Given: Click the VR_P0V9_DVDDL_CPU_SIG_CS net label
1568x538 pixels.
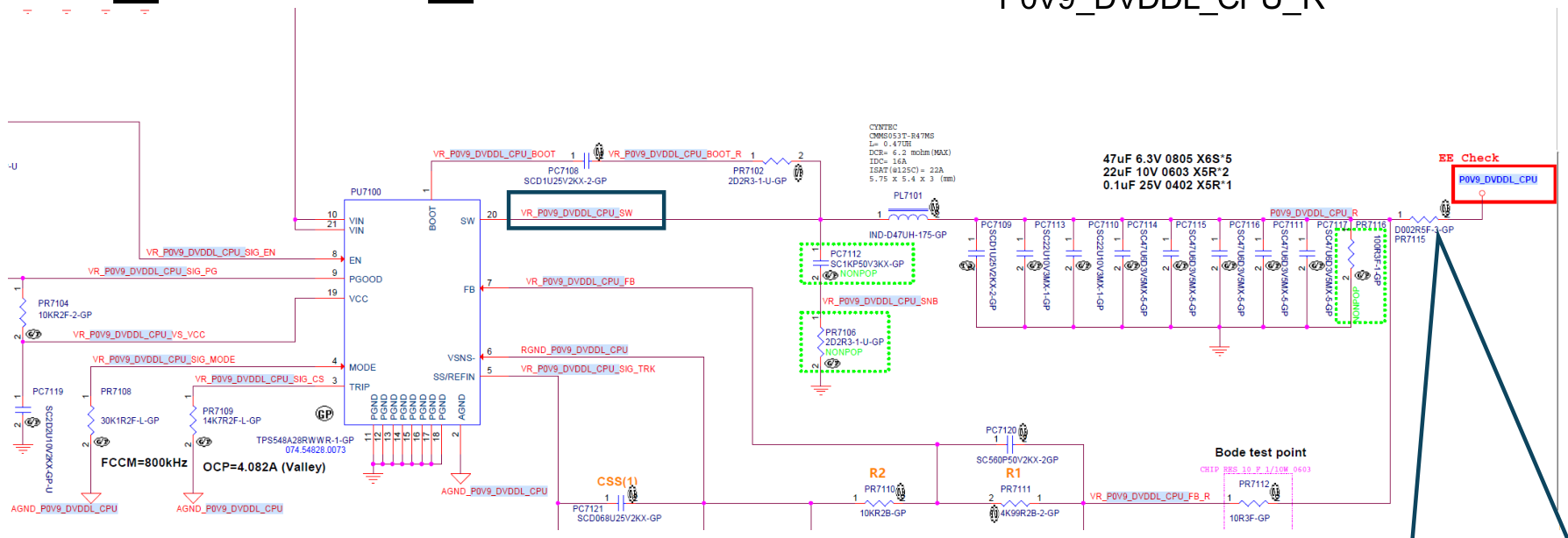Looking at the screenshot, I should pyautogui.click(x=260, y=379).
